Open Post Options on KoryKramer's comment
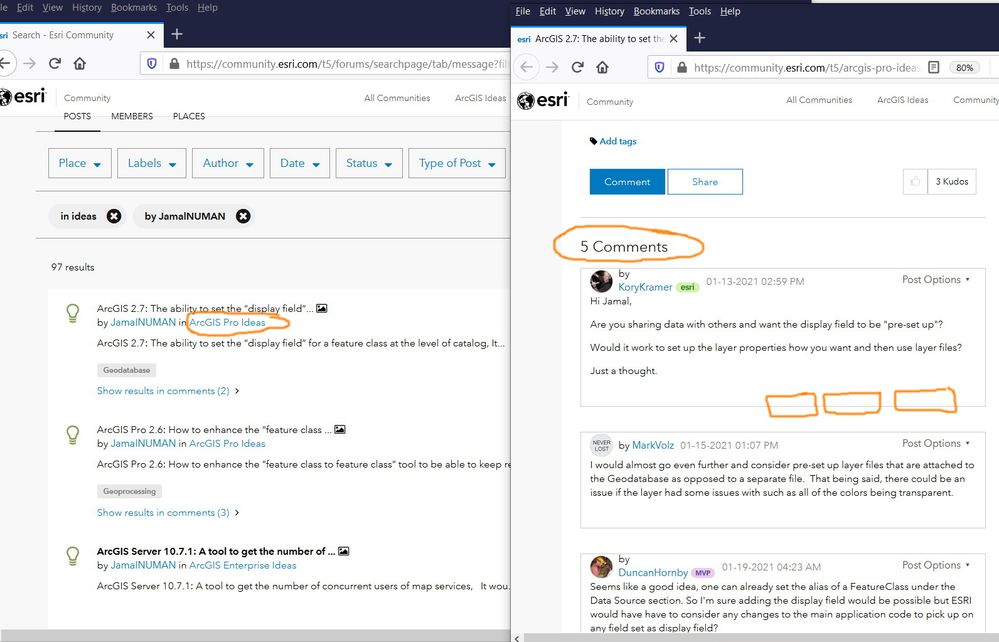 tap(936, 280)
